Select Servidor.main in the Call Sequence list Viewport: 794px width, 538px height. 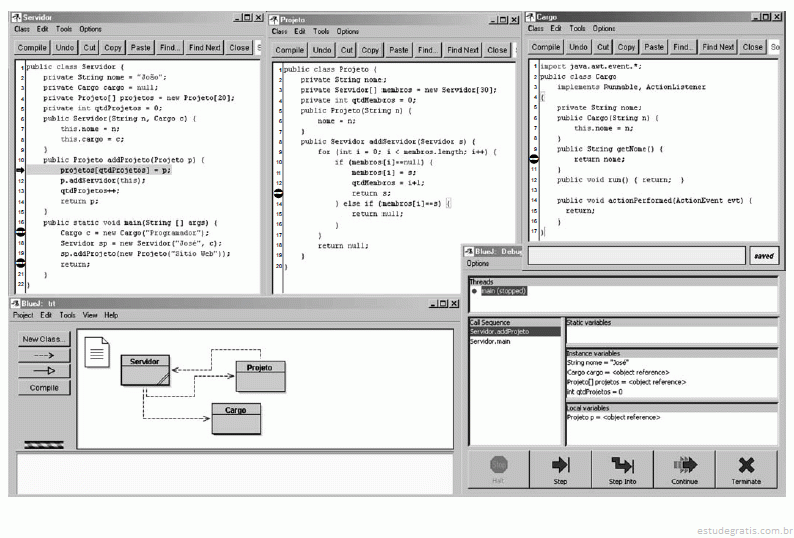click(491, 341)
